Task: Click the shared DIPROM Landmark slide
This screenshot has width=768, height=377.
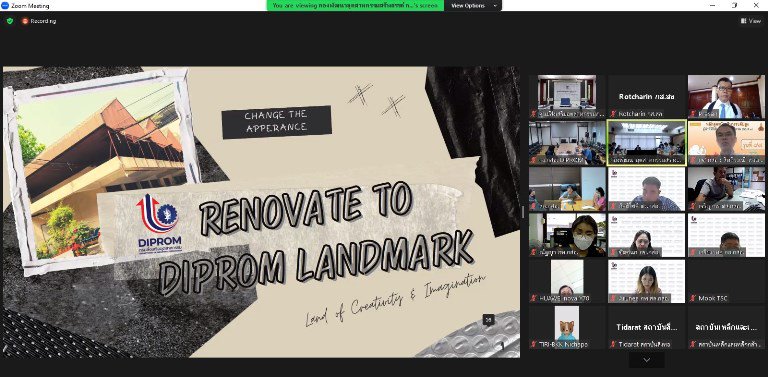Action: (x=262, y=212)
